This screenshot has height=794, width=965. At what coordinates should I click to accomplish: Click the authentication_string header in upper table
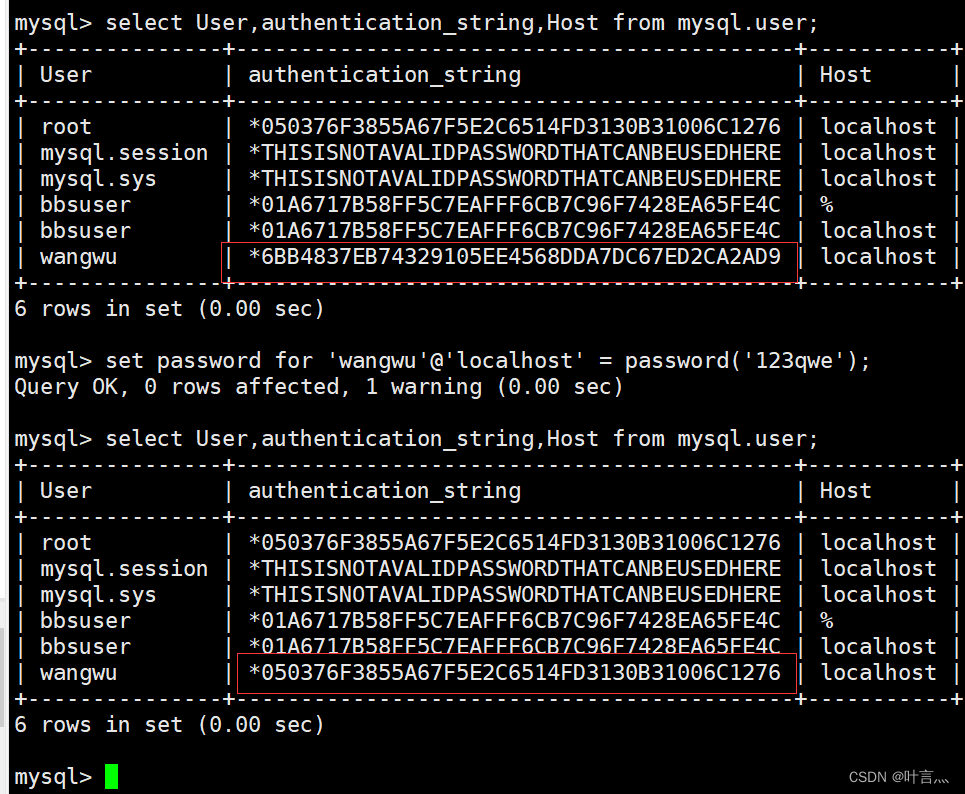(x=384, y=74)
